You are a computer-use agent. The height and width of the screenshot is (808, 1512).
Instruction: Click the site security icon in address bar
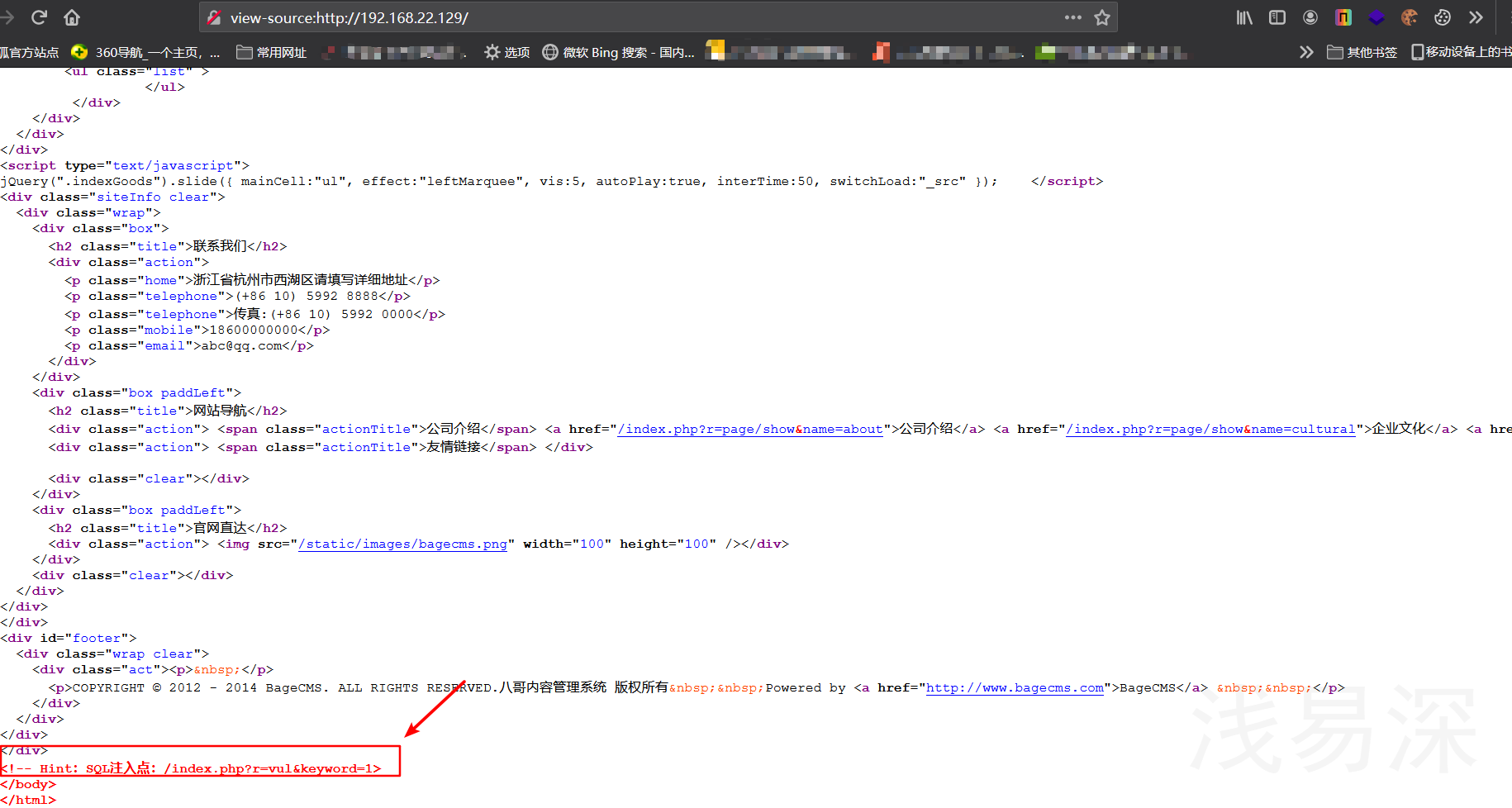pyautogui.click(x=214, y=17)
